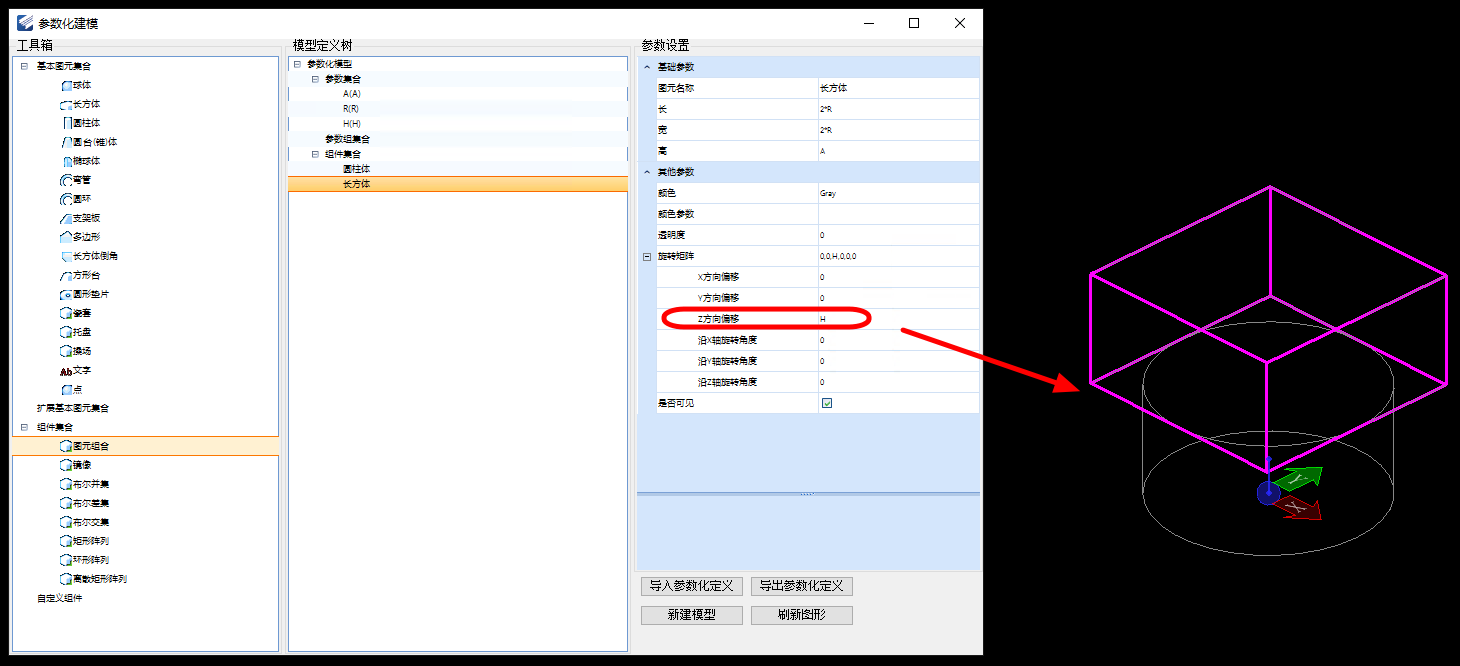Toggle the 是否可见 visibility checkbox
This screenshot has height=666, width=1460.
(827, 403)
